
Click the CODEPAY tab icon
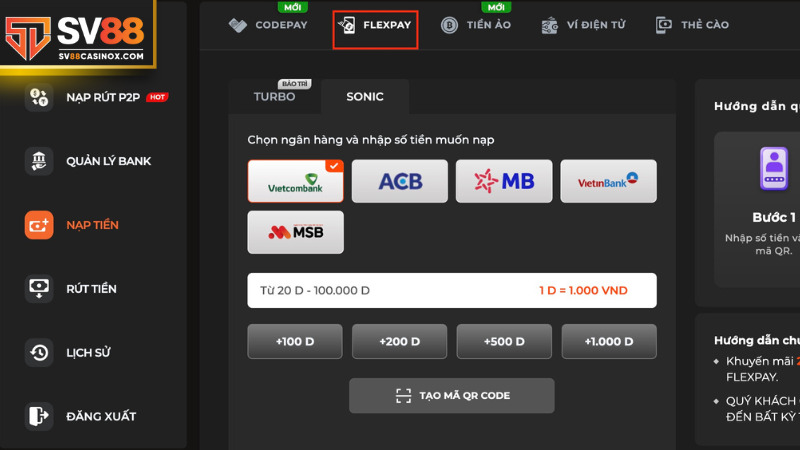(x=238, y=24)
